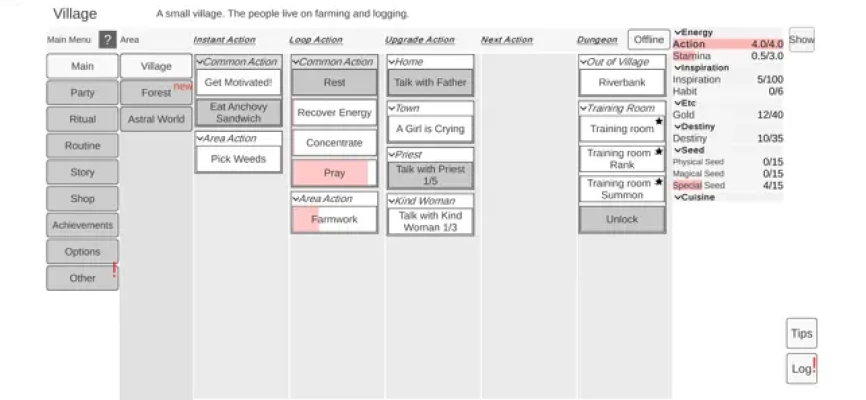Open the Party menu

tap(82, 92)
